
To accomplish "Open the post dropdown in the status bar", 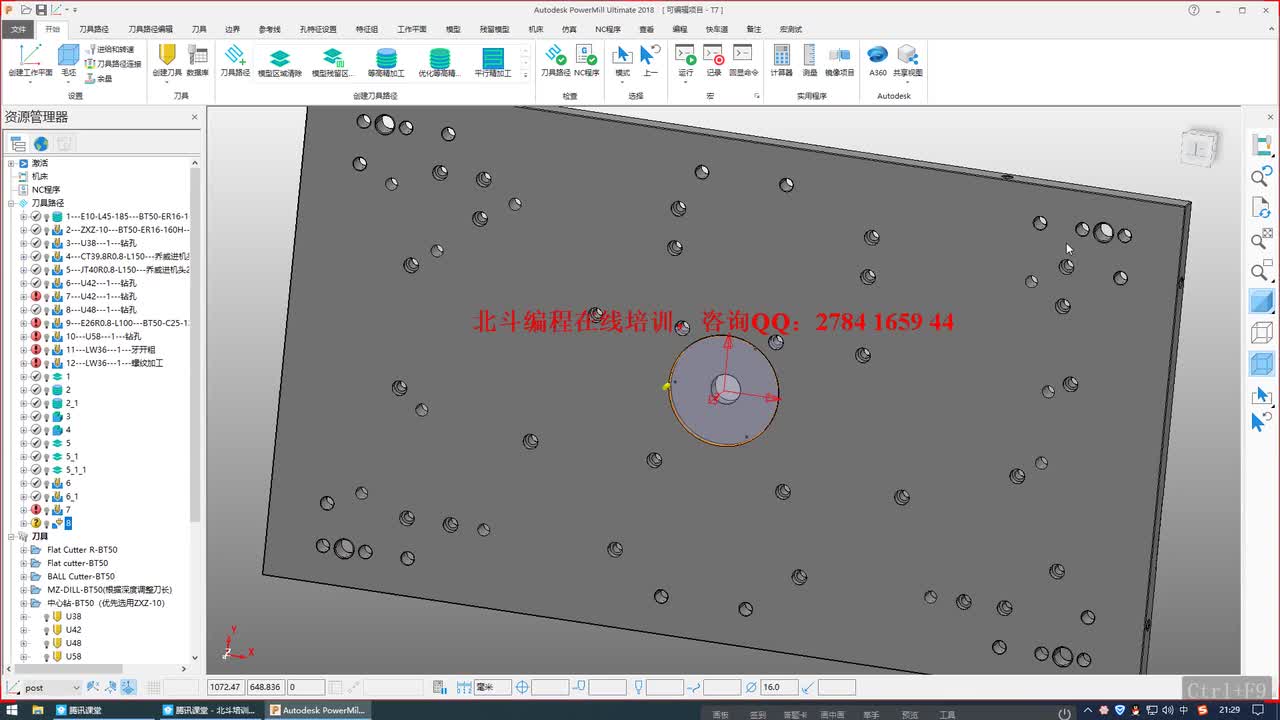I will click(x=76, y=688).
